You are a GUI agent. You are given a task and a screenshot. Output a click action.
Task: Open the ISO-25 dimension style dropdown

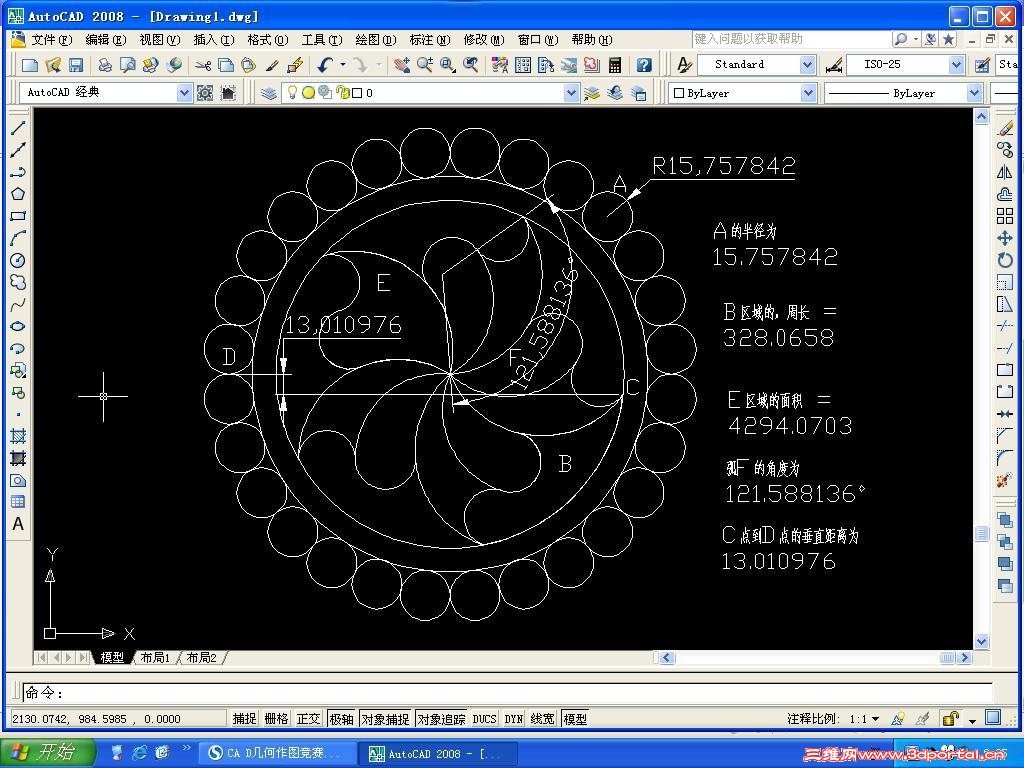pyautogui.click(x=957, y=65)
